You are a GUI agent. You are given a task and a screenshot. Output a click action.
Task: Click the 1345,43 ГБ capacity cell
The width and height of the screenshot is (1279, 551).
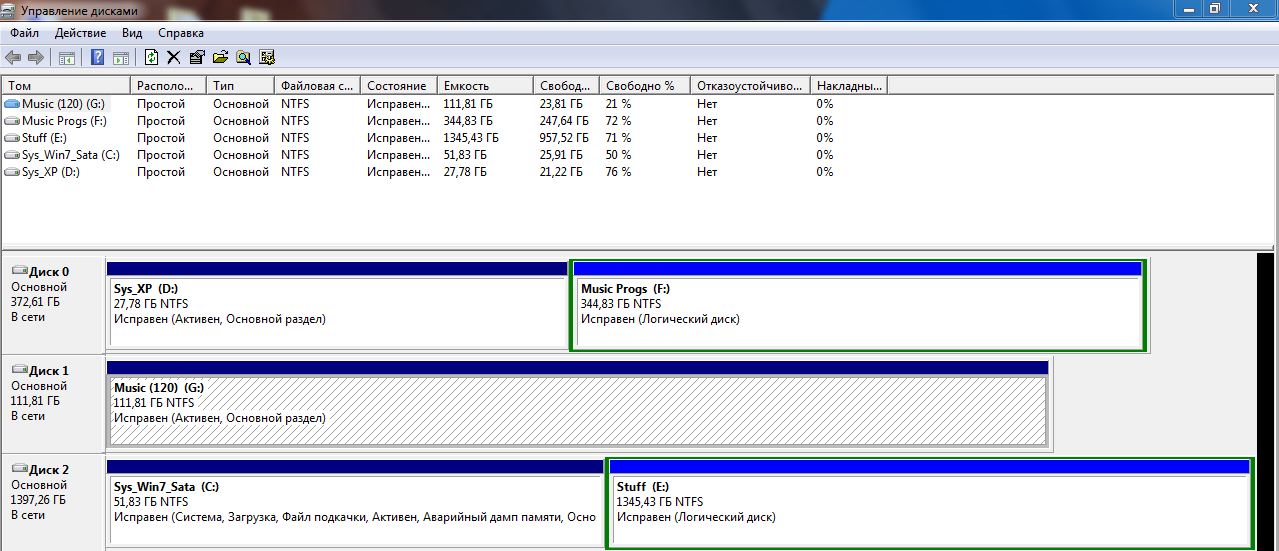(x=471, y=138)
